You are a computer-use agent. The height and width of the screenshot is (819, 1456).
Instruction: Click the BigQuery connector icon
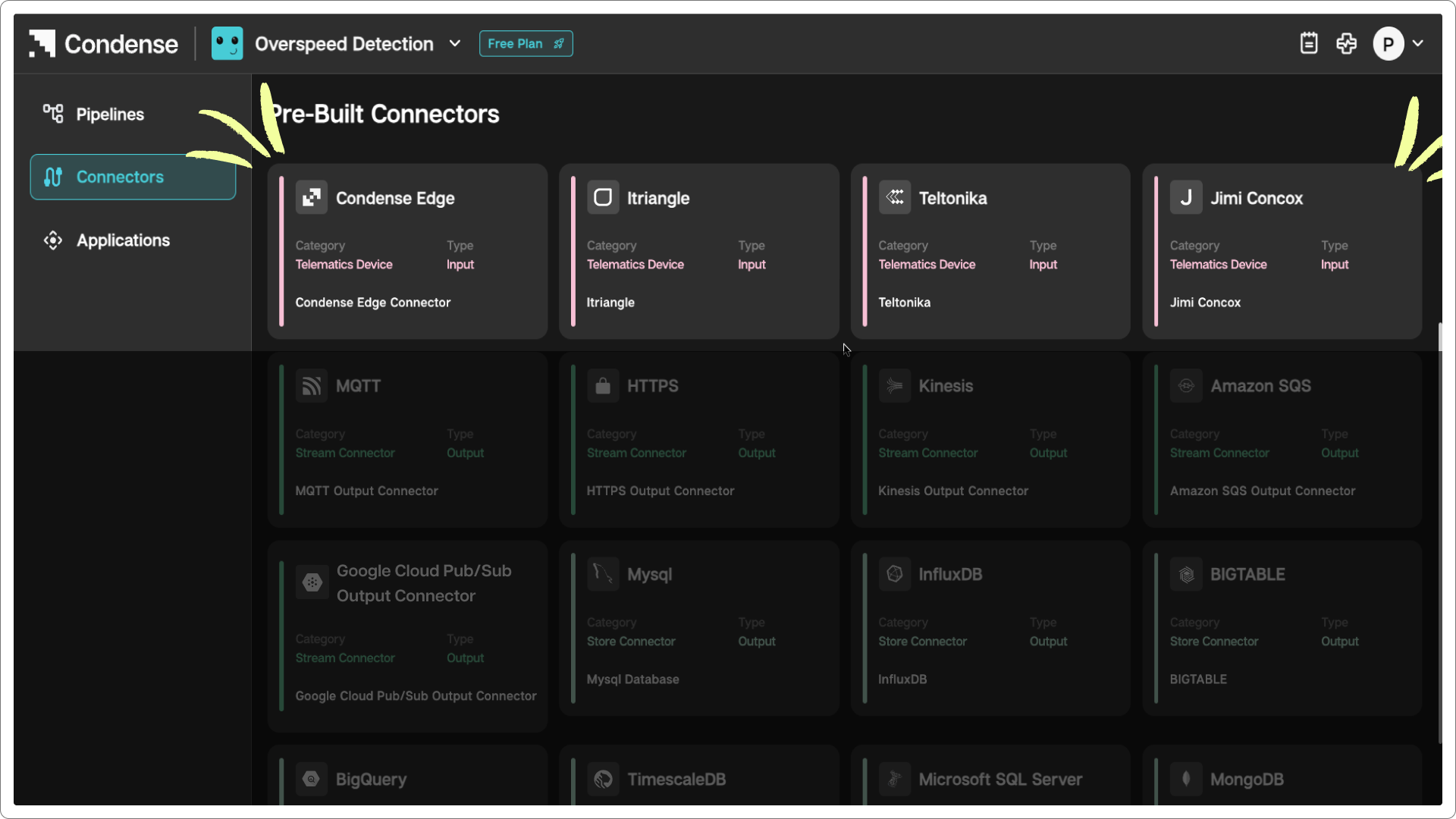click(312, 779)
